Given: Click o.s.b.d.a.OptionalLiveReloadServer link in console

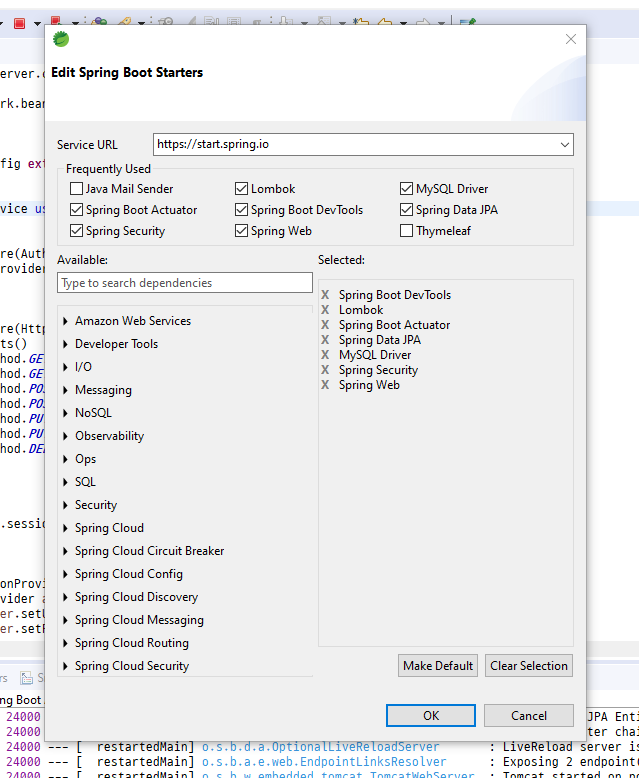Looking at the screenshot, I should click(x=320, y=747).
